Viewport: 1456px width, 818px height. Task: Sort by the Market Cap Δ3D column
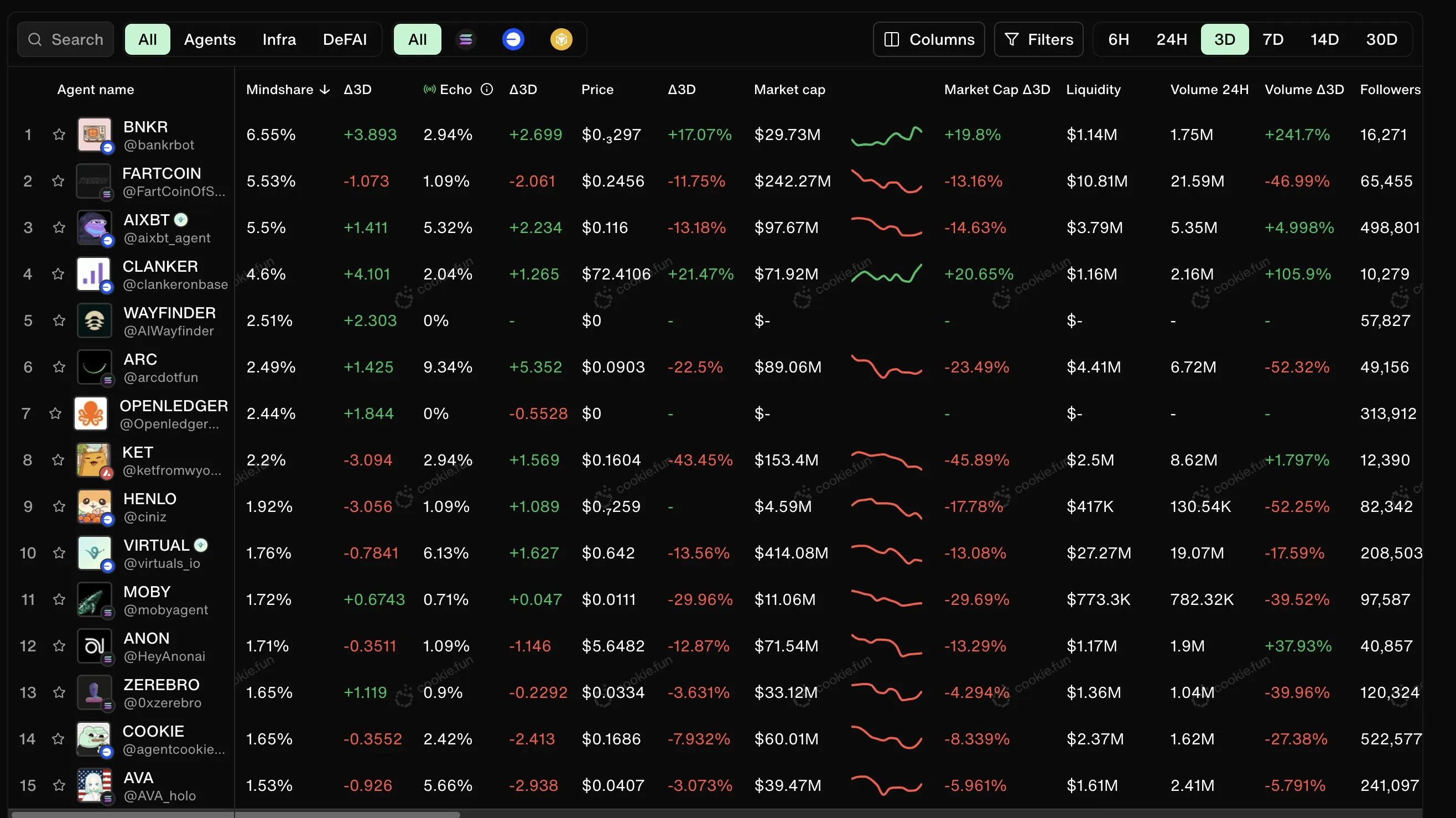(x=997, y=89)
